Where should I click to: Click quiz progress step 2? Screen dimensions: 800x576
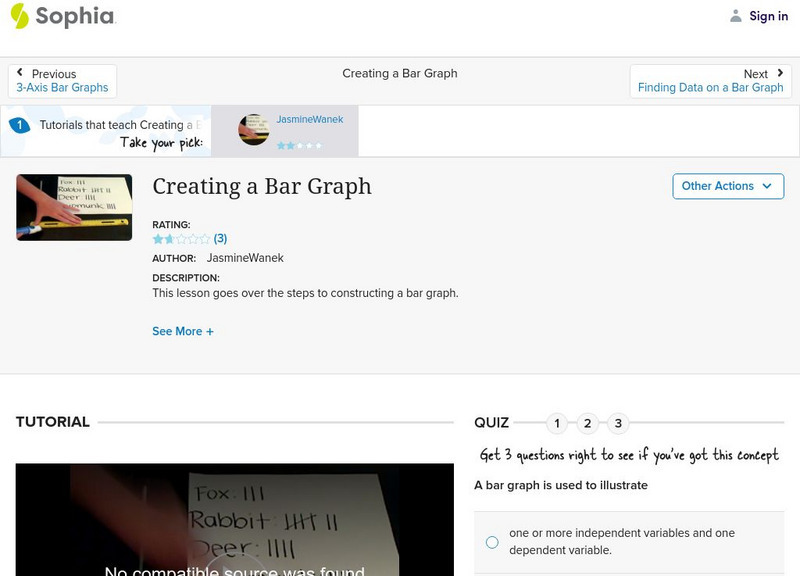click(587, 423)
